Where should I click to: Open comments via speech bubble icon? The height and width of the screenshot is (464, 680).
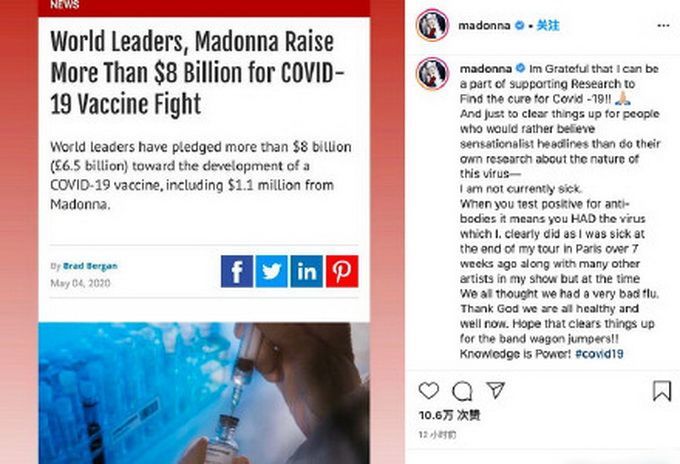462,391
